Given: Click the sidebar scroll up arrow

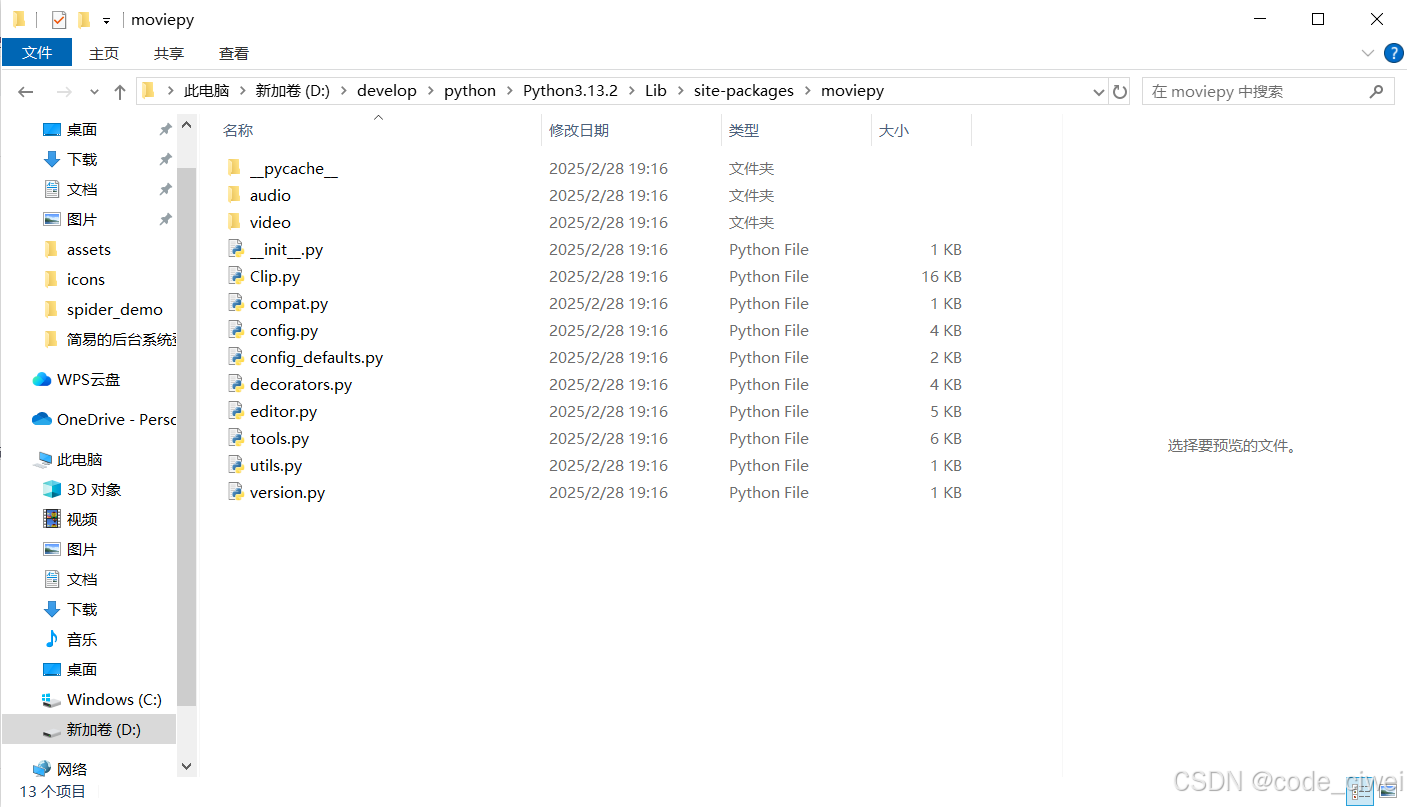Looking at the screenshot, I should pyautogui.click(x=186, y=125).
